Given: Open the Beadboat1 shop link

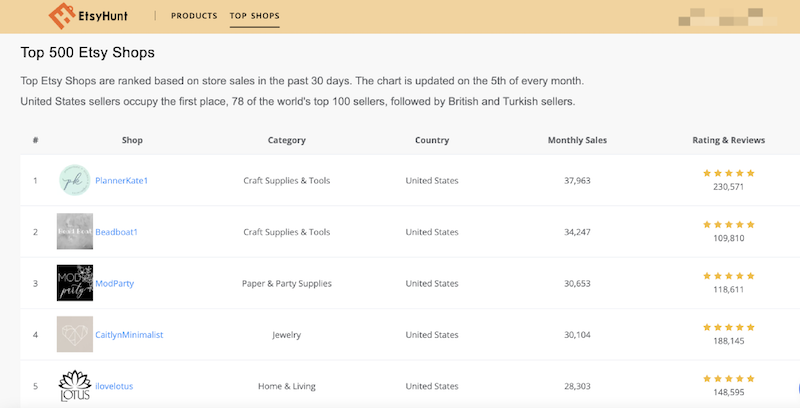Looking at the screenshot, I should pos(116,232).
